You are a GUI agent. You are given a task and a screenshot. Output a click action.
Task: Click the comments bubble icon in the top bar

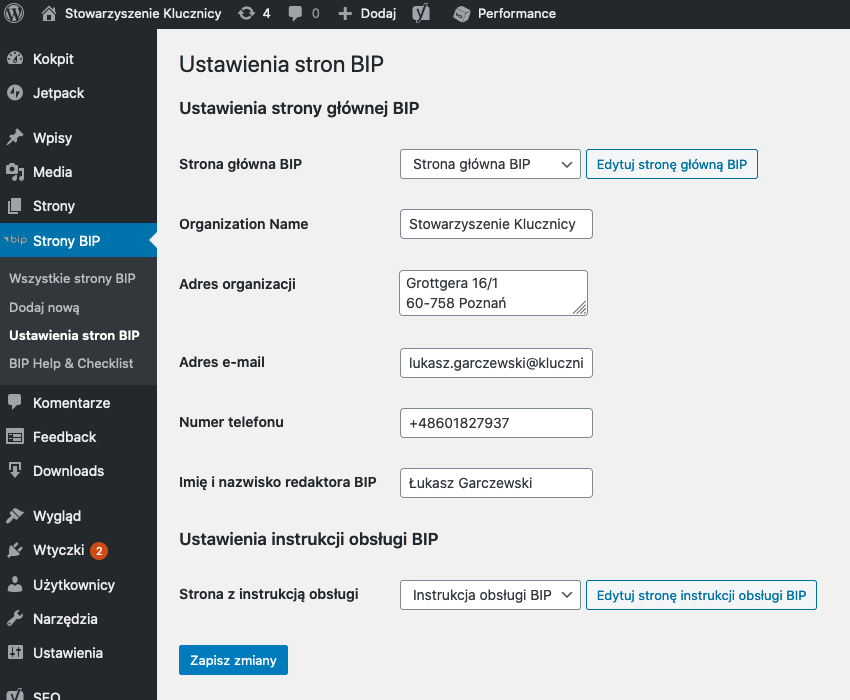point(296,14)
